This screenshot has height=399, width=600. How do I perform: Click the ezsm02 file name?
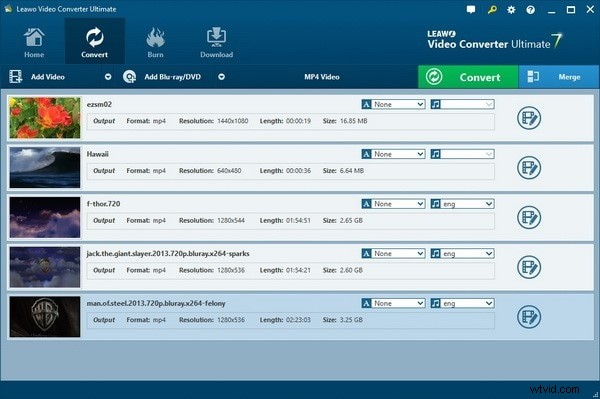point(99,104)
